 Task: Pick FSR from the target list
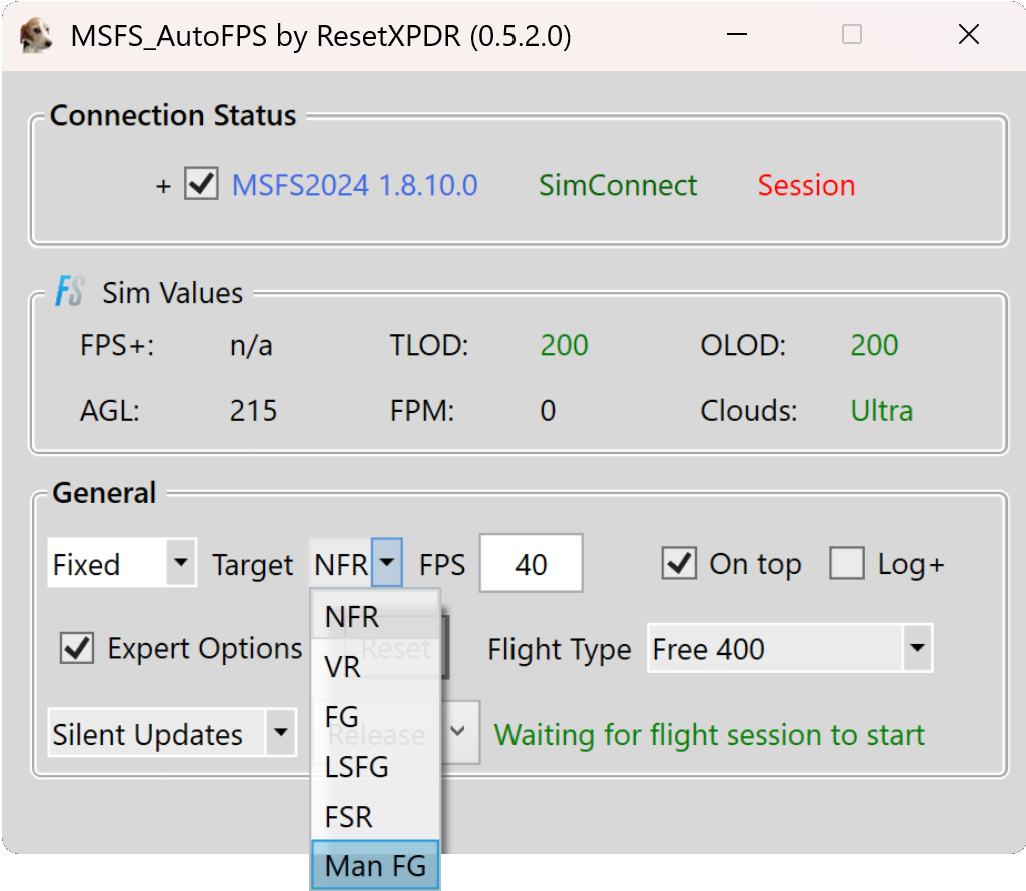(375, 816)
